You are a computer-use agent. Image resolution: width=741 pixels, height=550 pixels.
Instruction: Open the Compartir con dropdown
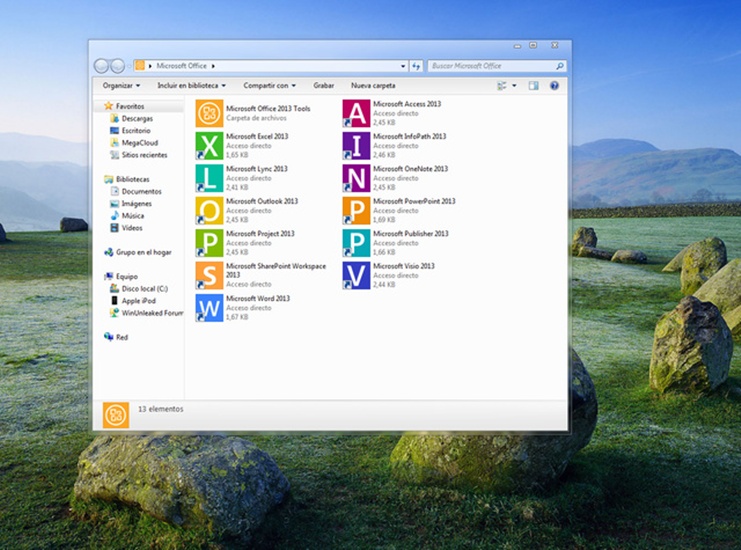coord(269,86)
